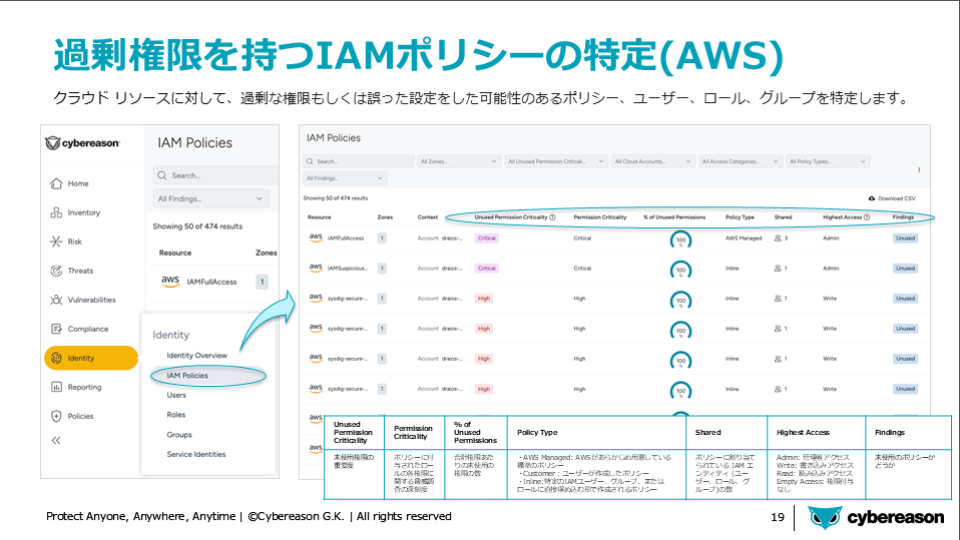Viewport: 960px width, 540px height.
Task: Click 'AWS Managed' policy type cell
Action: click(743, 238)
